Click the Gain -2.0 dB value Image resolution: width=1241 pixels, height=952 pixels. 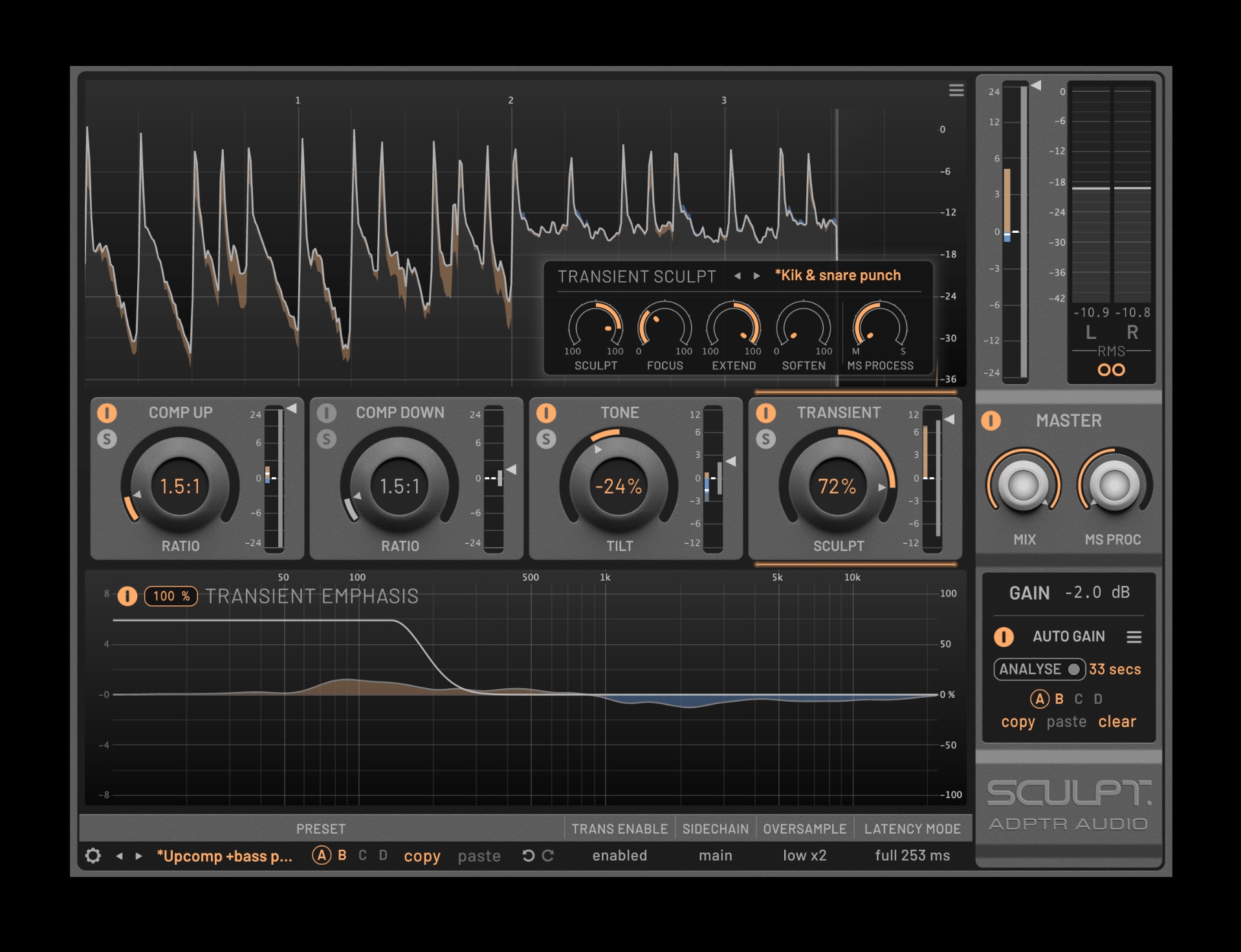[1097, 592]
